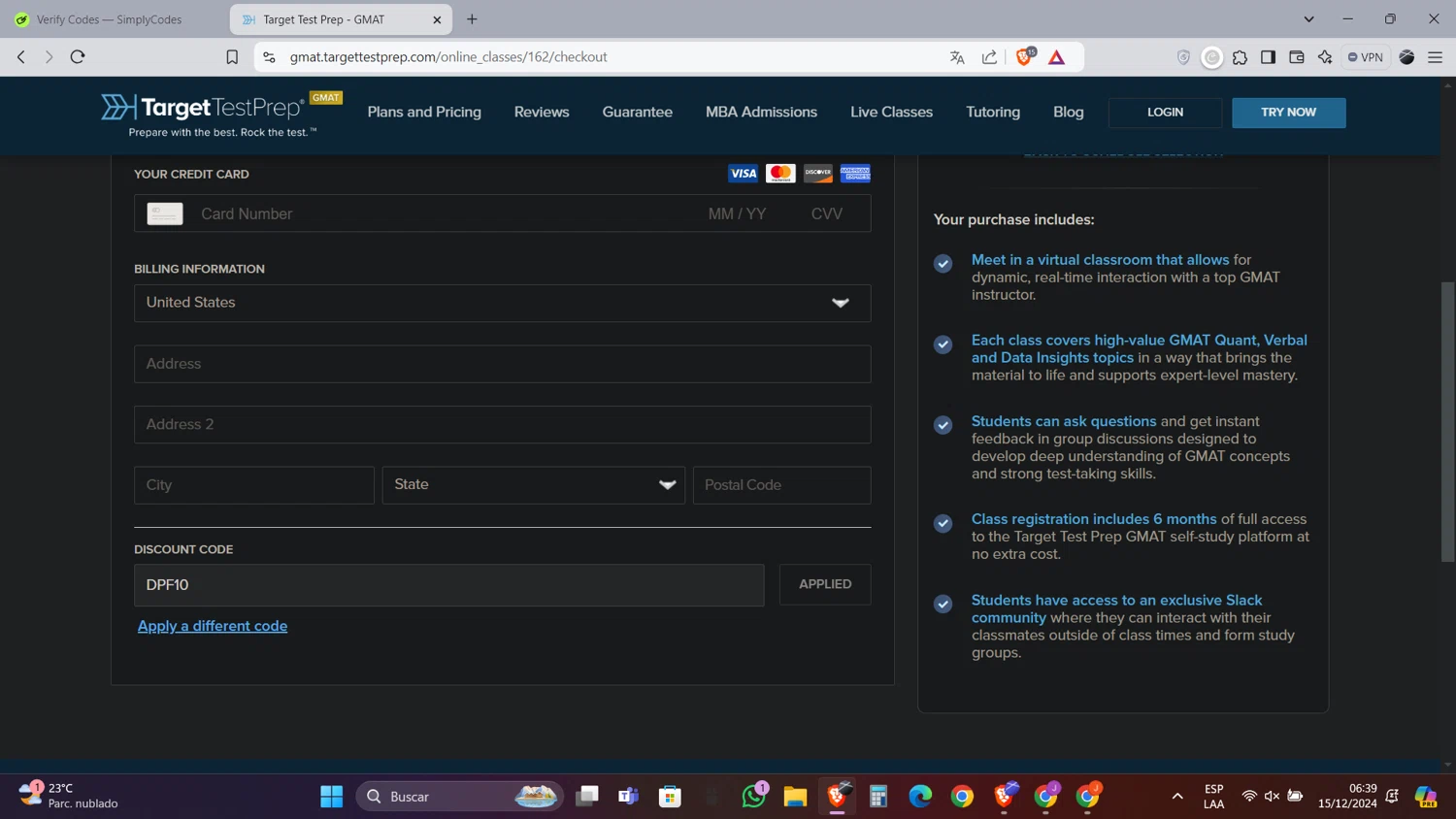Open MBA Admissions page
This screenshot has width=1456, height=819.
[x=761, y=113]
